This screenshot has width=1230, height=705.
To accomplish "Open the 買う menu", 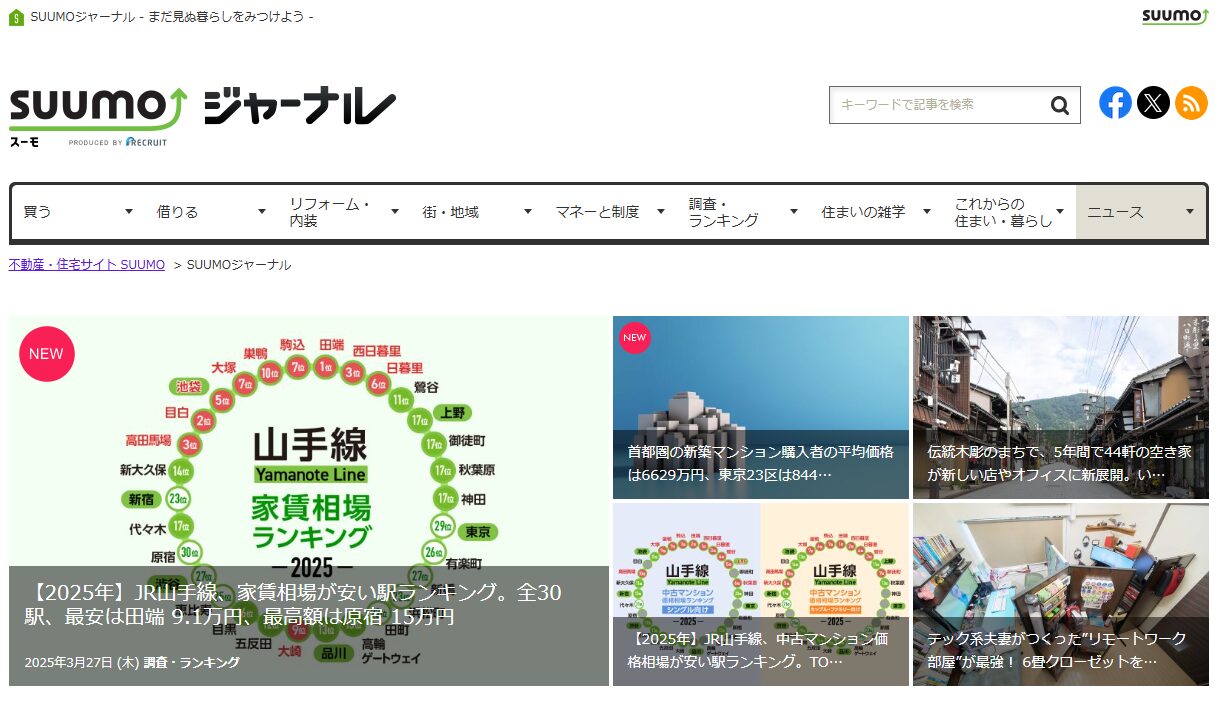I will [x=78, y=212].
